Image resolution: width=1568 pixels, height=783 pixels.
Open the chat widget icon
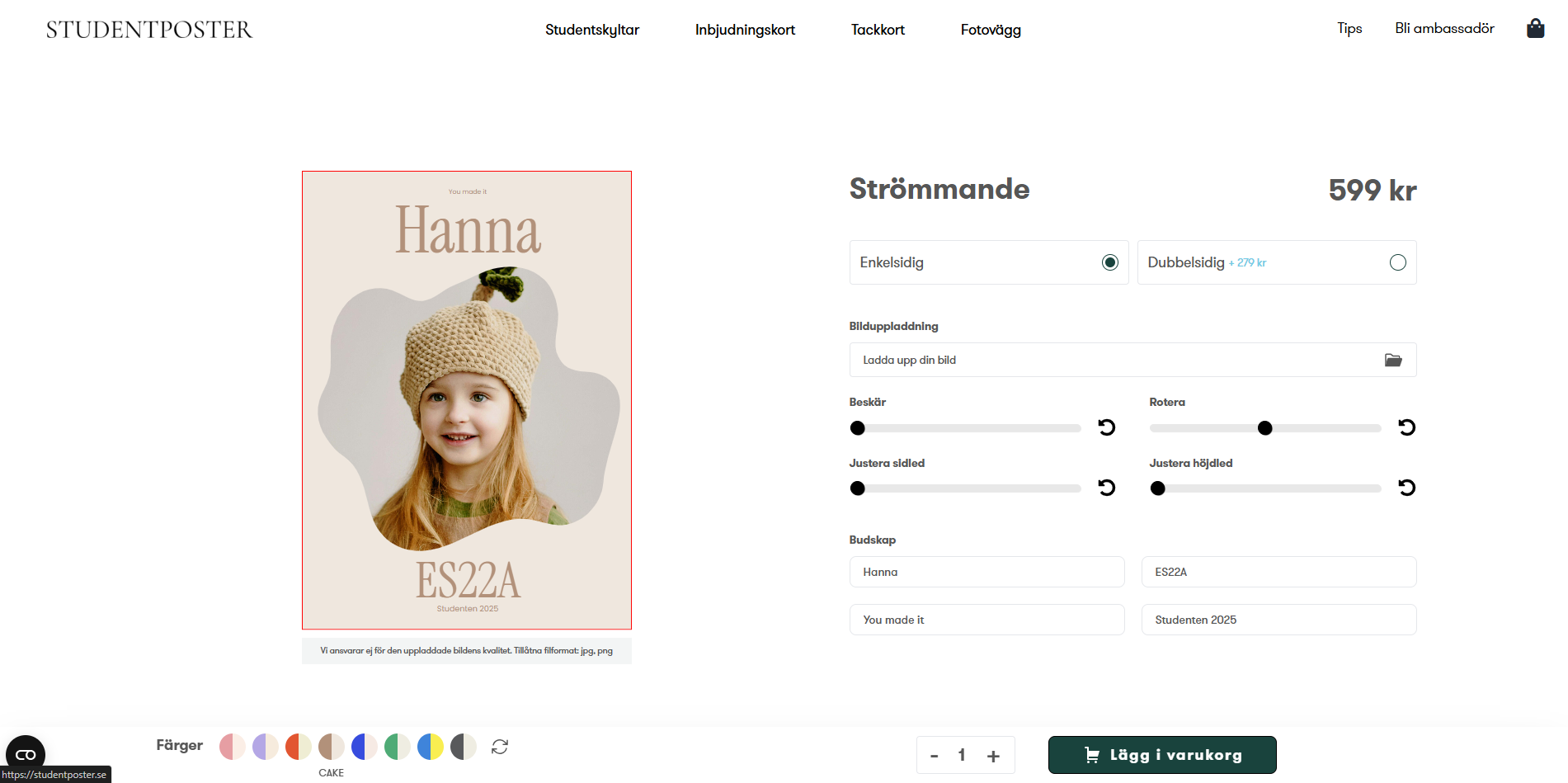(x=26, y=754)
